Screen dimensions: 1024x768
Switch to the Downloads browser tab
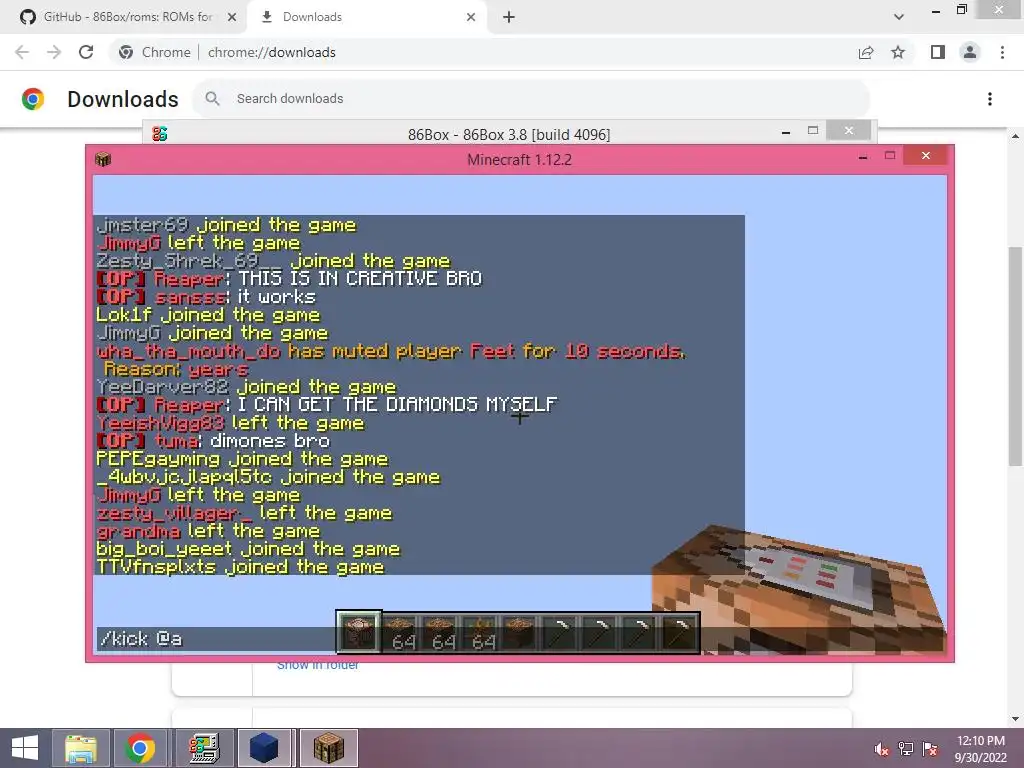click(368, 17)
